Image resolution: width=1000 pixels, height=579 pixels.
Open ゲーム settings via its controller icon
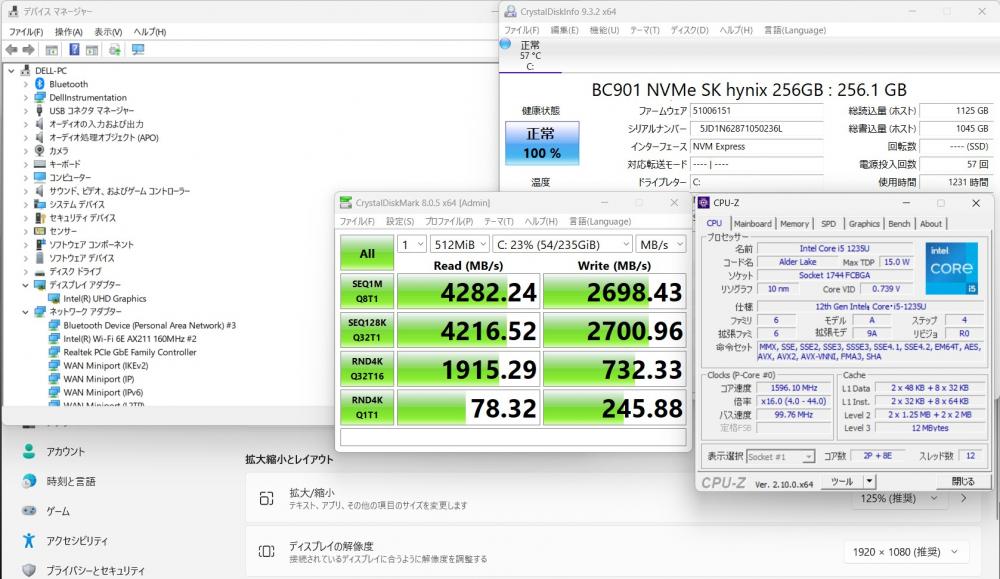pyautogui.click(x=29, y=511)
